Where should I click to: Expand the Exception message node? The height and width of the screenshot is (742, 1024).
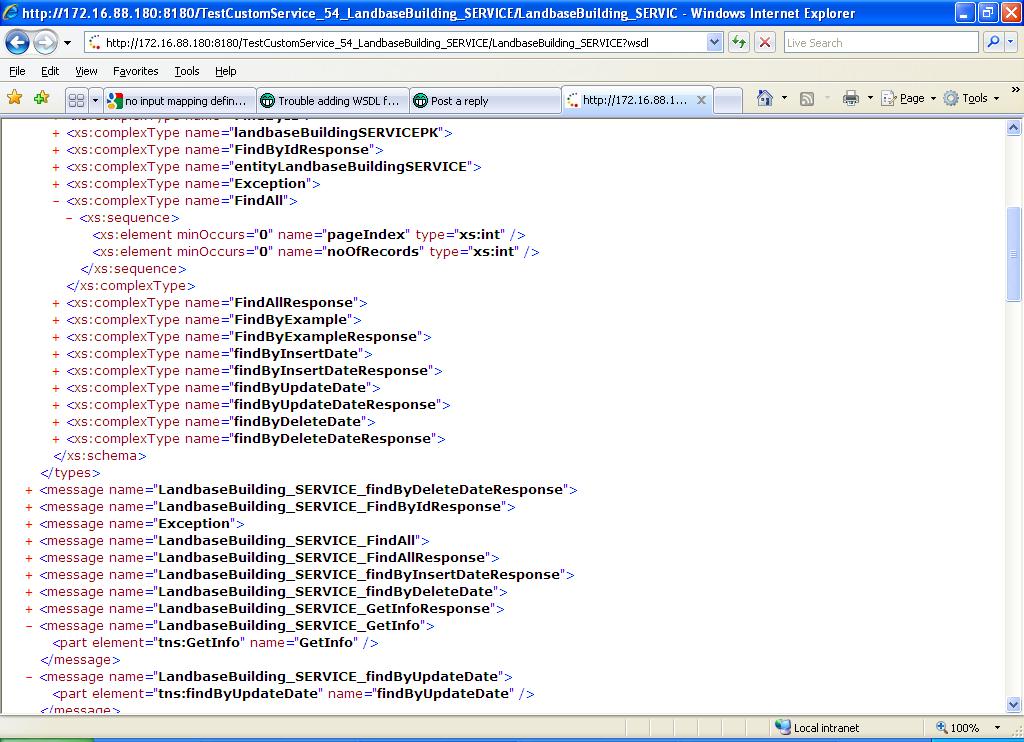[29, 524]
